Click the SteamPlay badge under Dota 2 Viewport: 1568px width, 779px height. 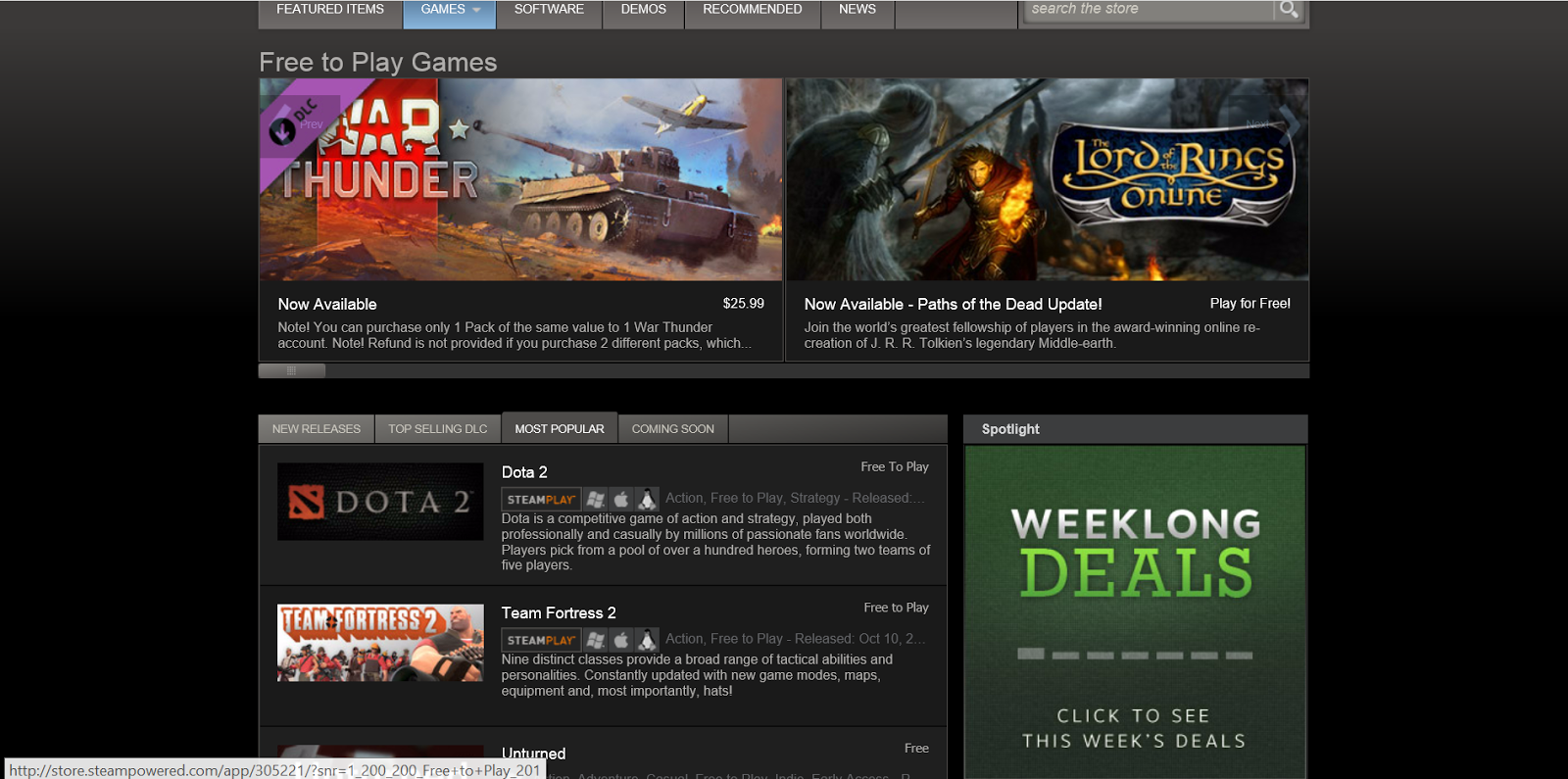541,499
